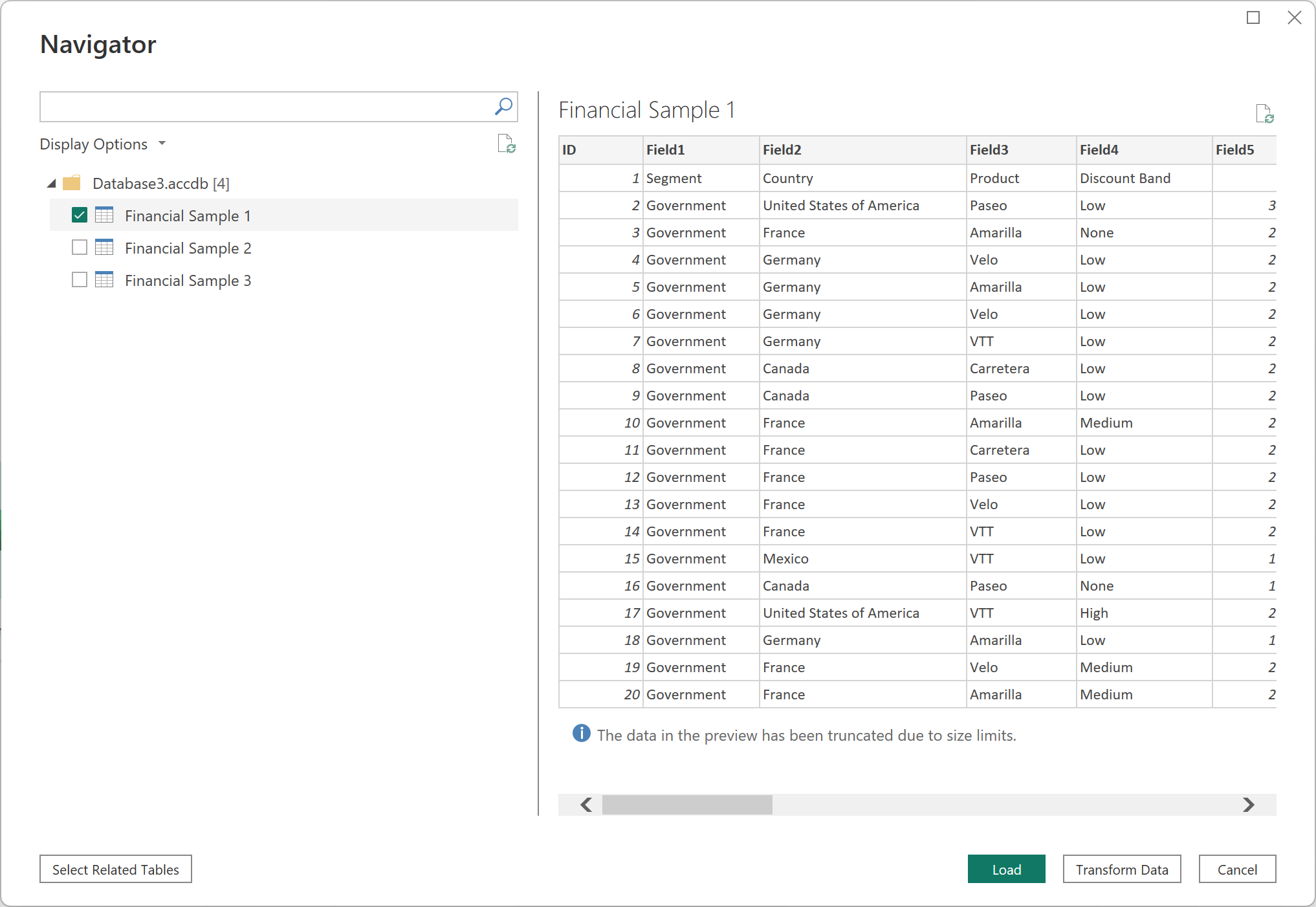Enable the Financial Sample 3 checkbox
The height and width of the screenshot is (907, 1316).
pyautogui.click(x=80, y=280)
